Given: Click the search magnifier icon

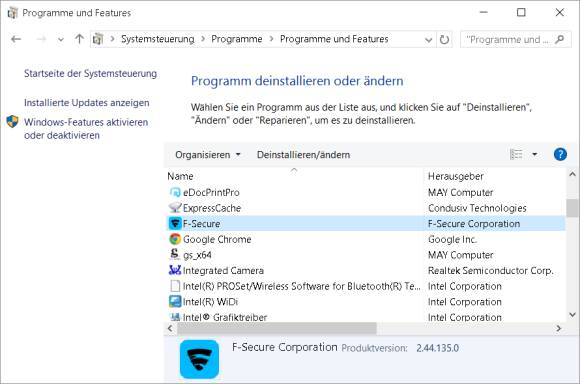Looking at the screenshot, I should click(560, 39).
